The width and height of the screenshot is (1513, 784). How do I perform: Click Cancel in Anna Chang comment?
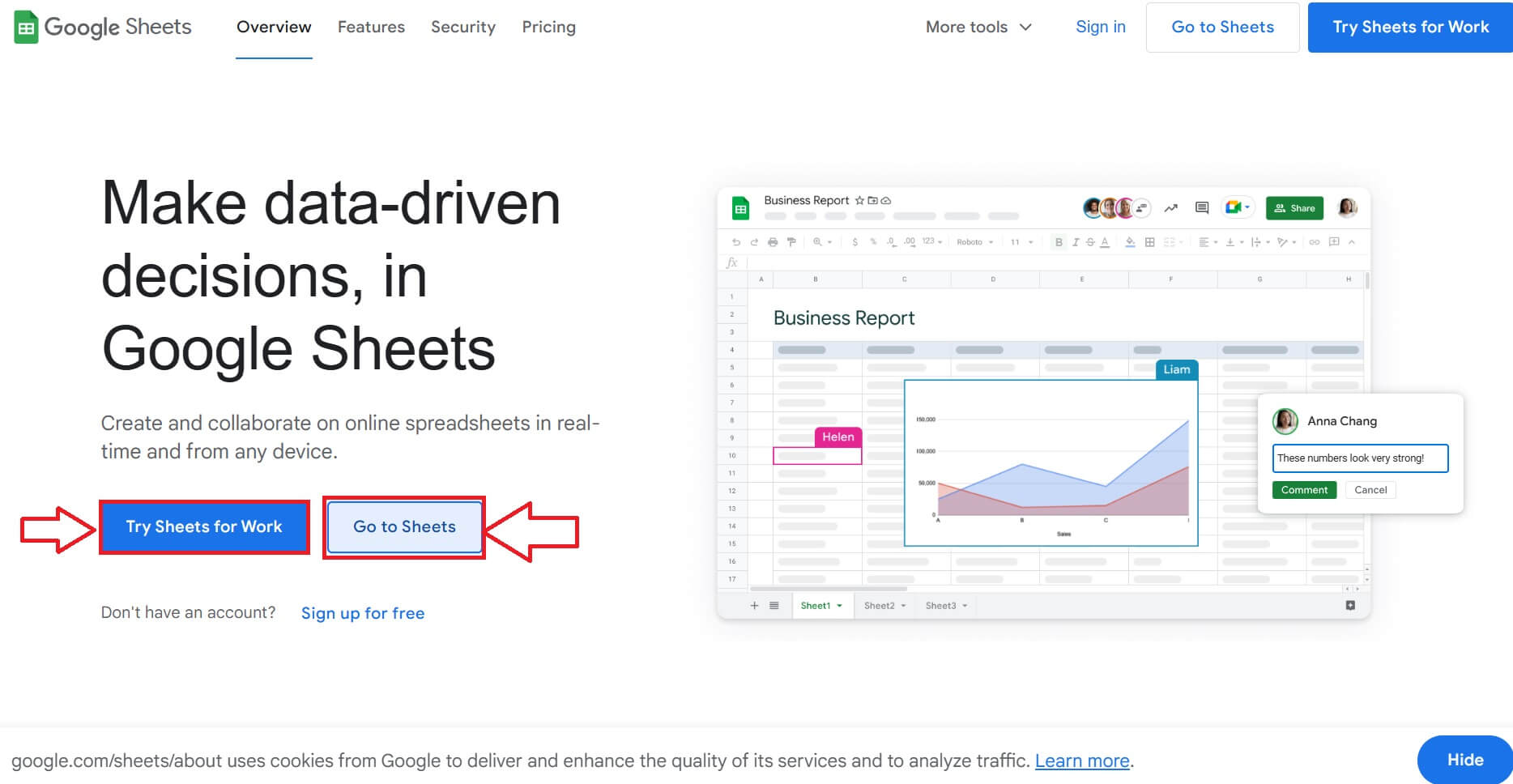[1370, 490]
